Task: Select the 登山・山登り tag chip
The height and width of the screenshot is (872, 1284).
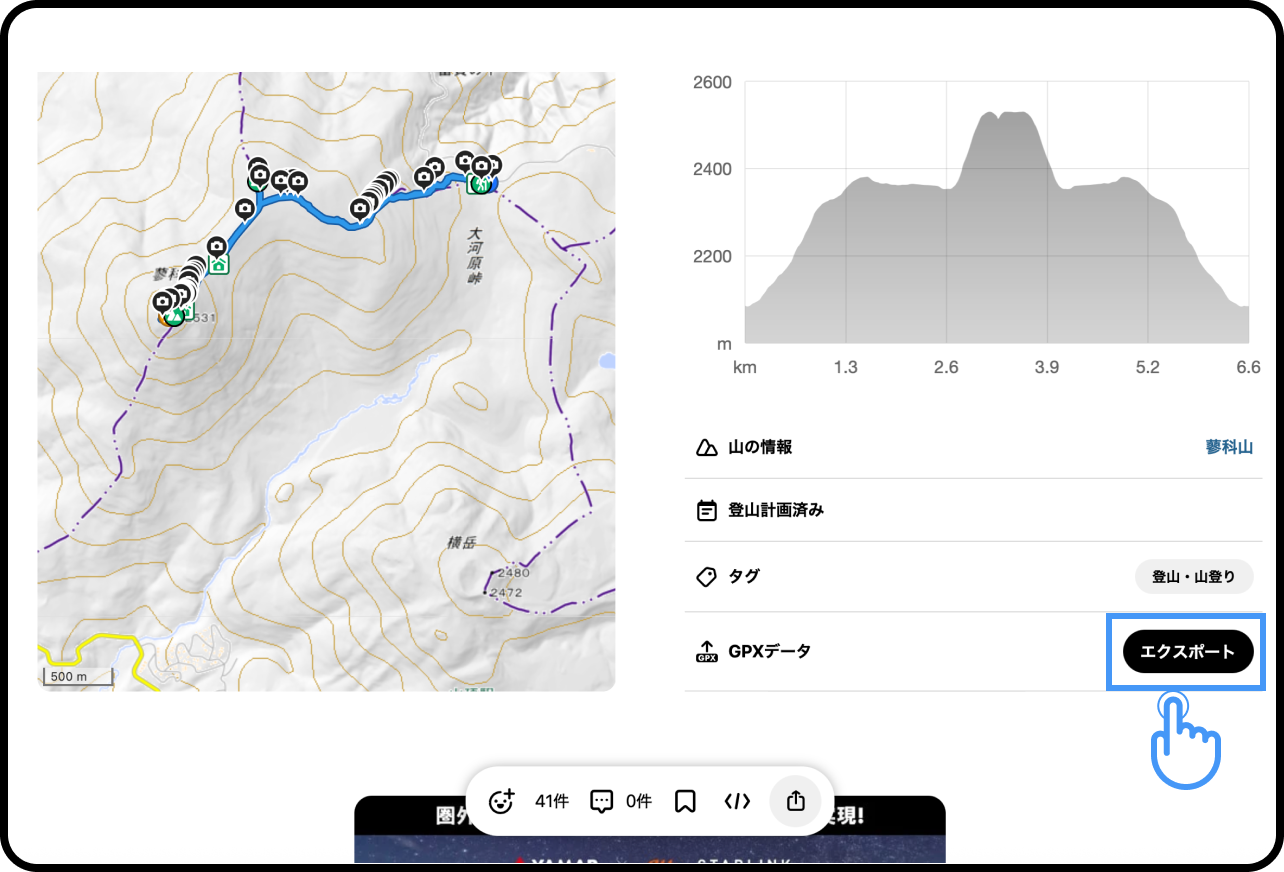Action: (1193, 577)
